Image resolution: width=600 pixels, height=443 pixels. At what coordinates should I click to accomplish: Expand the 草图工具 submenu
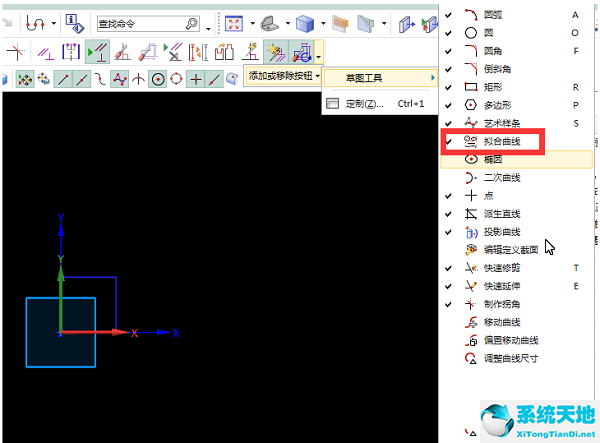(x=380, y=78)
